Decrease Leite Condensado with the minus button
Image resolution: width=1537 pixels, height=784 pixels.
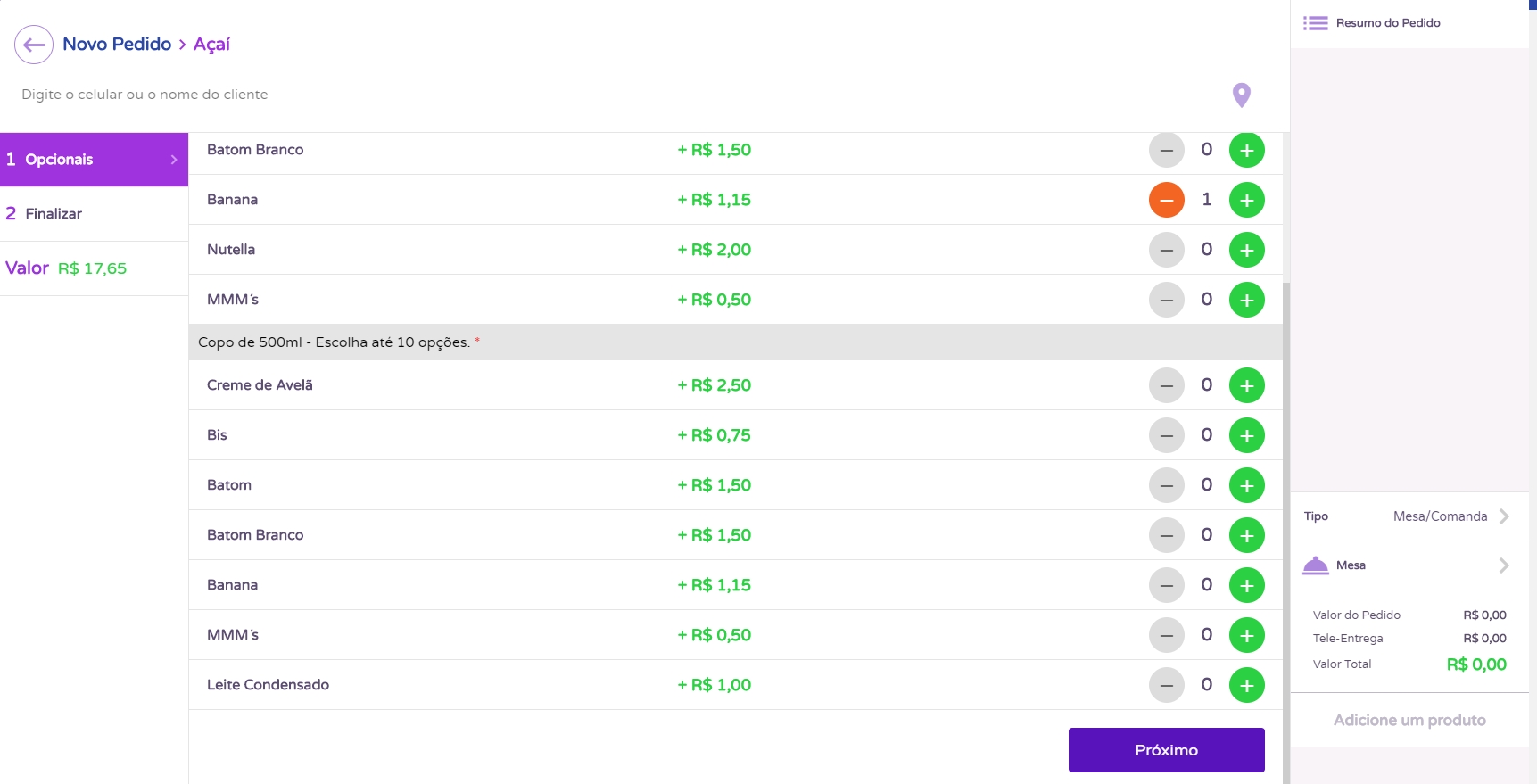[1166, 685]
